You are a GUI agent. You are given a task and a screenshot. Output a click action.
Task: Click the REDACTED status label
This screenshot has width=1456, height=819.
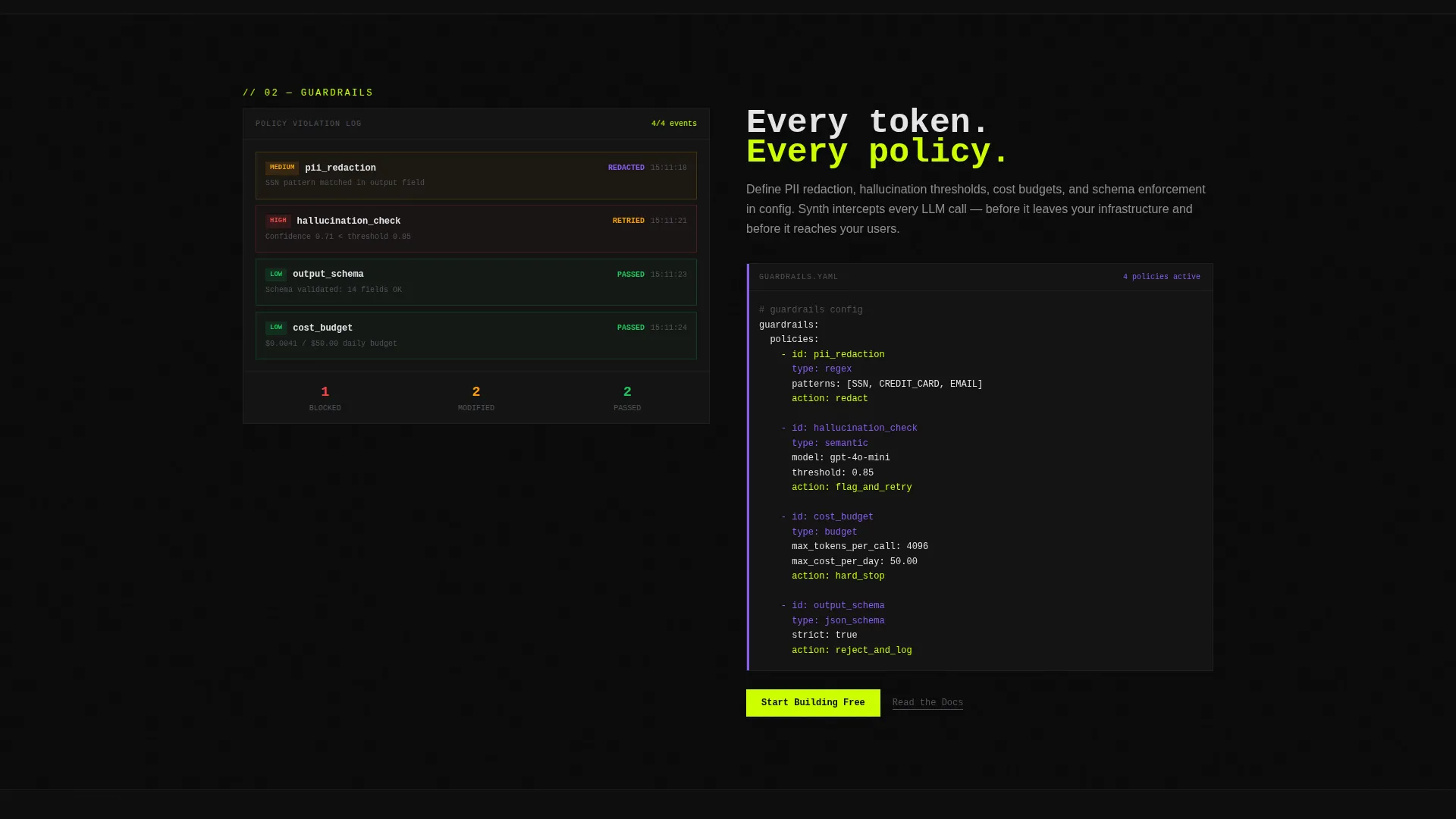[x=626, y=168]
